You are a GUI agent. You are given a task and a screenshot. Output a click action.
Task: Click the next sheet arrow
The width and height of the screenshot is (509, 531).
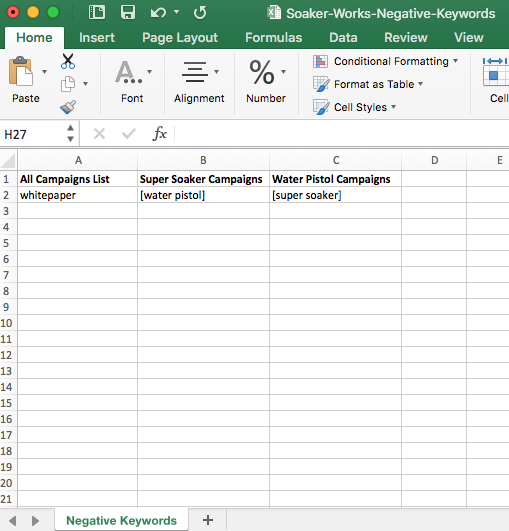(x=35, y=521)
